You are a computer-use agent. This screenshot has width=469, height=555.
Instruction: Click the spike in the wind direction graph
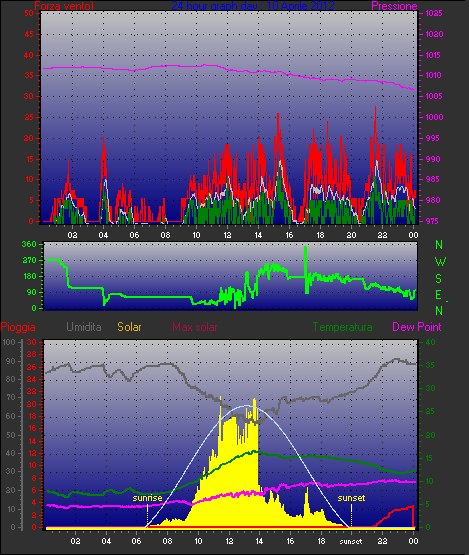[x=306, y=270]
